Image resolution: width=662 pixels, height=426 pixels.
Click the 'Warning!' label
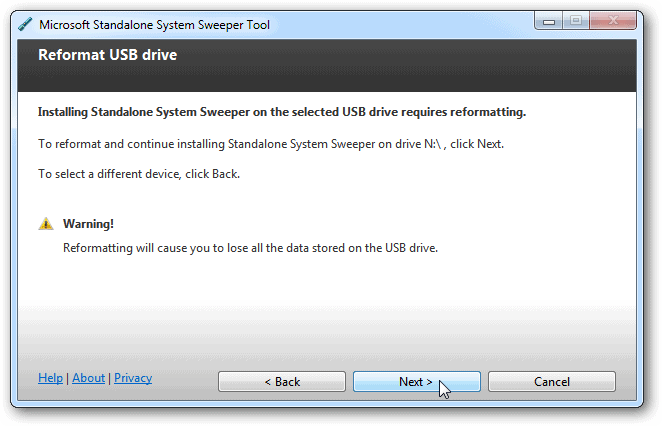point(88,224)
